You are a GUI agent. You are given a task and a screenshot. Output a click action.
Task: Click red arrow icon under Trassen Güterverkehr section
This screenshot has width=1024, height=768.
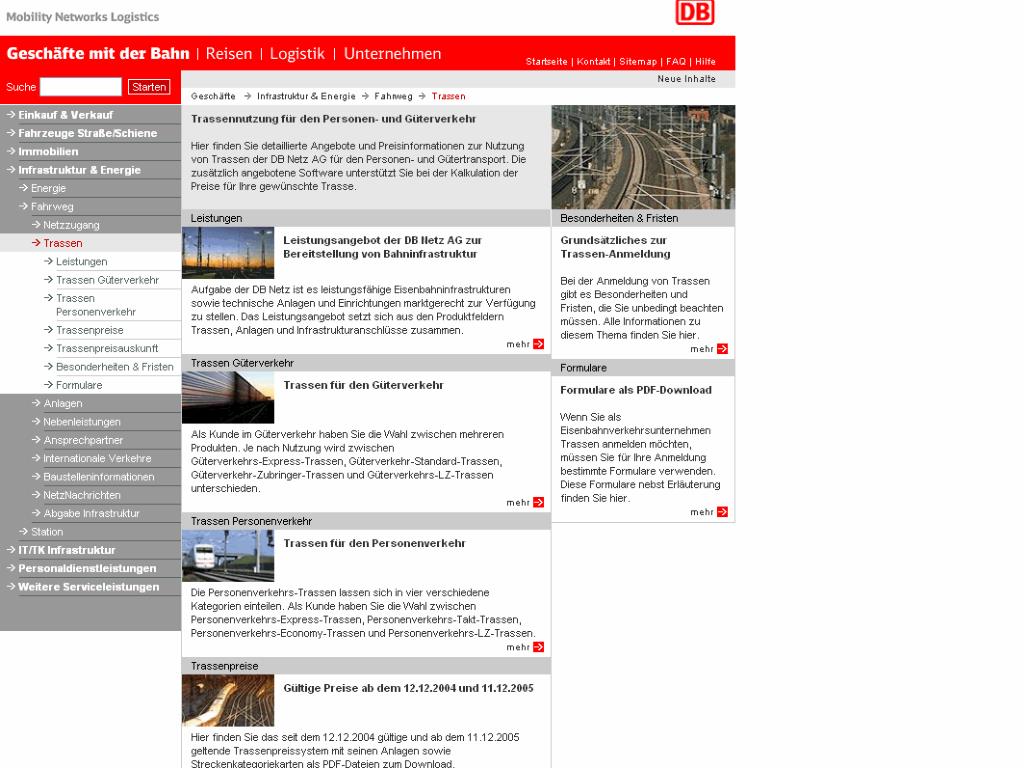(x=538, y=502)
